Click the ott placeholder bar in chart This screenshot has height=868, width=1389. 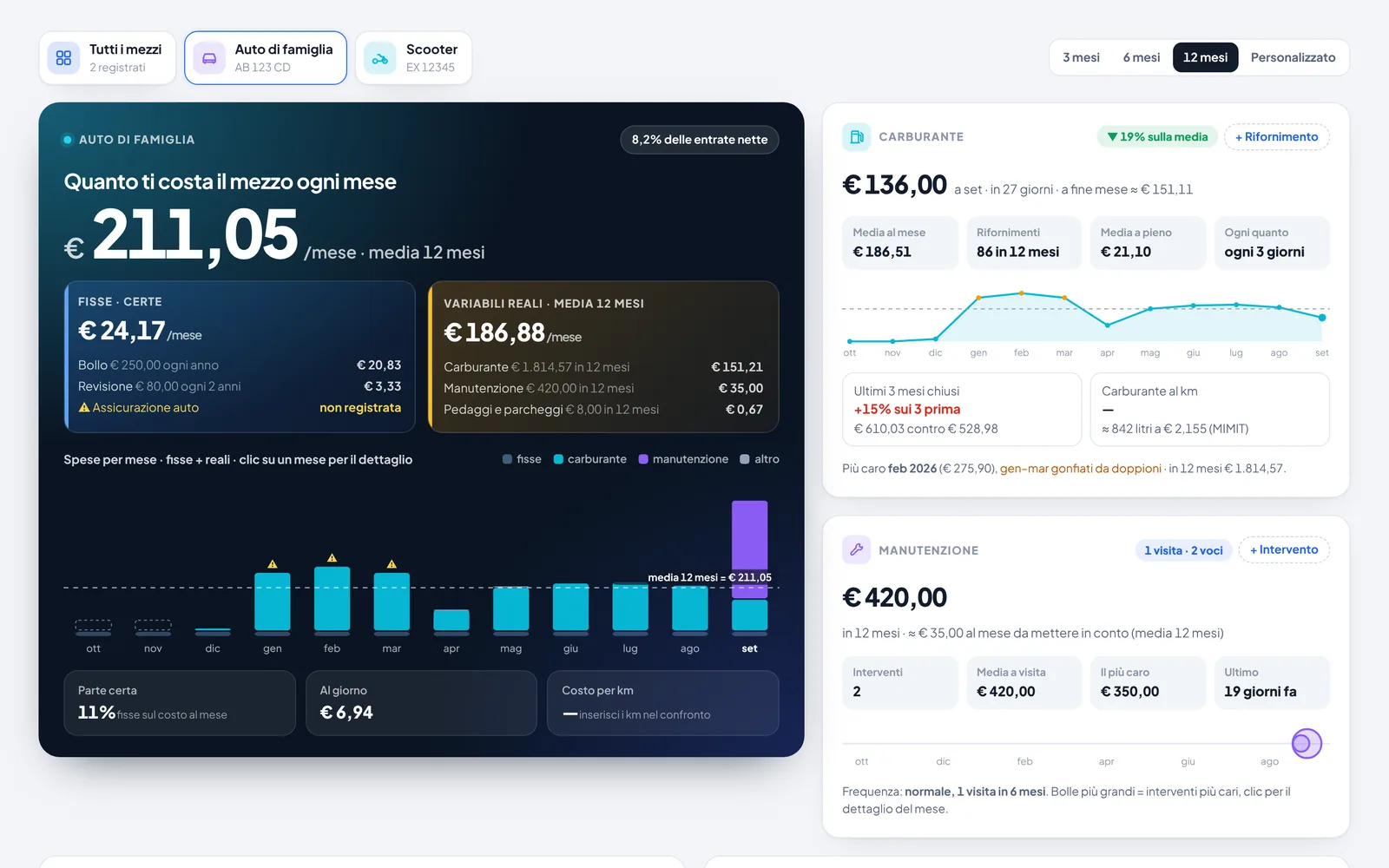[93, 625]
